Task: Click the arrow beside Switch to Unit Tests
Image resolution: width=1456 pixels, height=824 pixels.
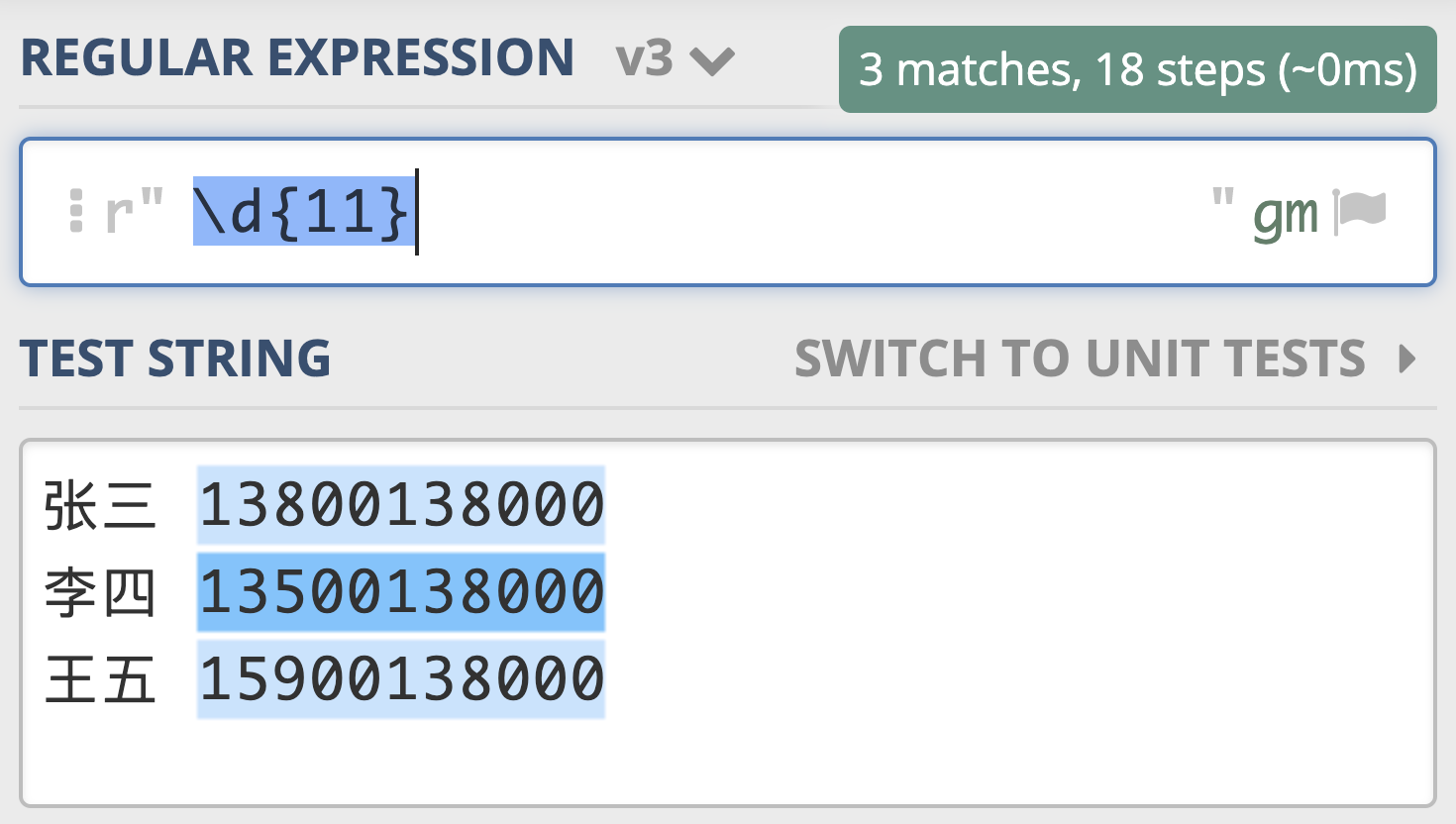Action: click(1406, 359)
